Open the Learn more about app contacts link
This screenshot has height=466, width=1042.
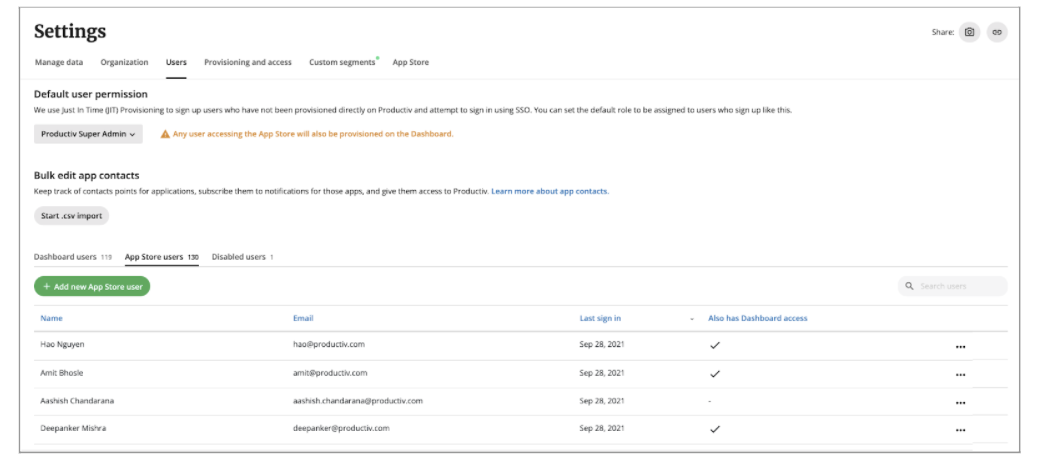coord(549,191)
